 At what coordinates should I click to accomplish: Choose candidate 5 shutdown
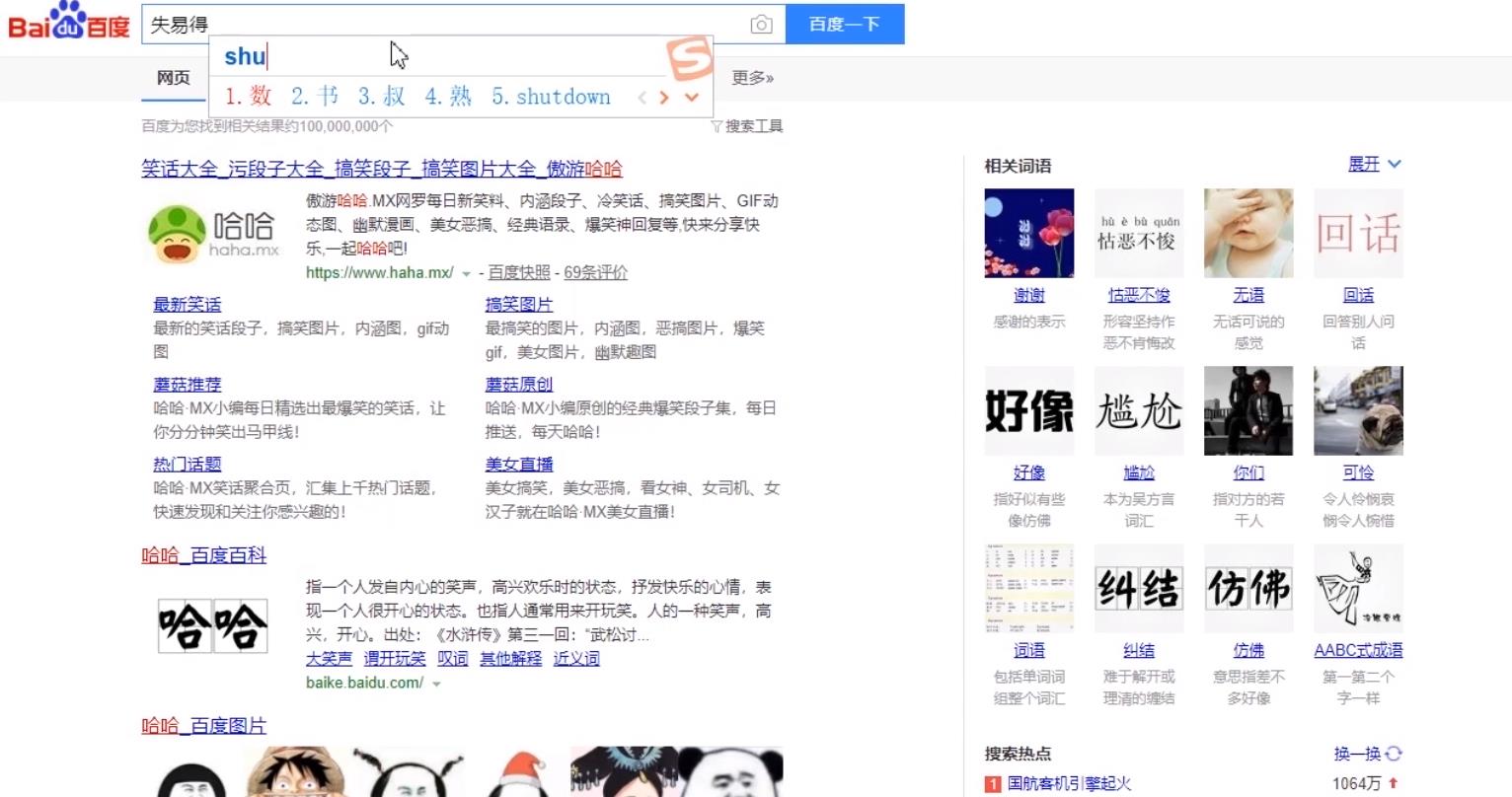pyautogui.click(x=551, y=96)
